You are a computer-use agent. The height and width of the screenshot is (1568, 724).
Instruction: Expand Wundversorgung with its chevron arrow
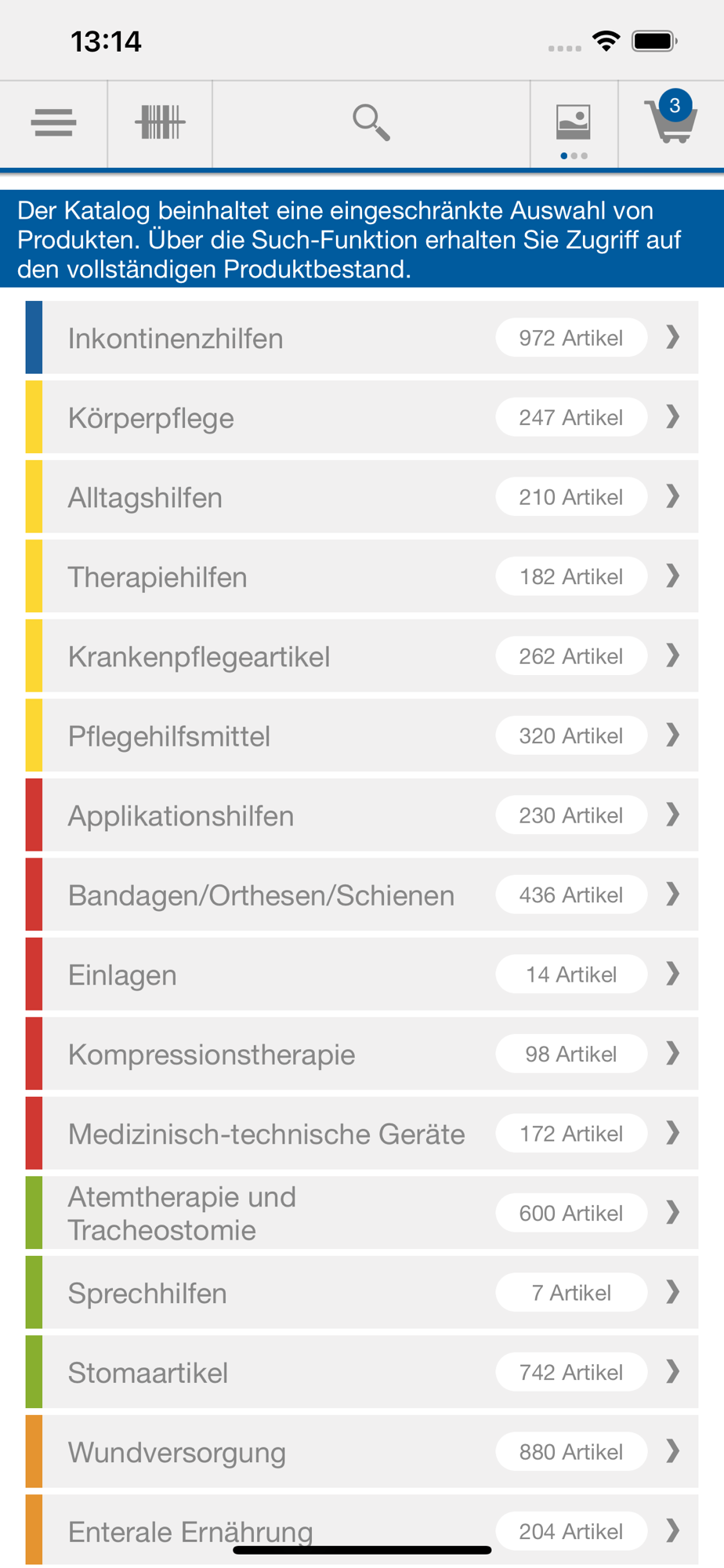click(672, 1451)
